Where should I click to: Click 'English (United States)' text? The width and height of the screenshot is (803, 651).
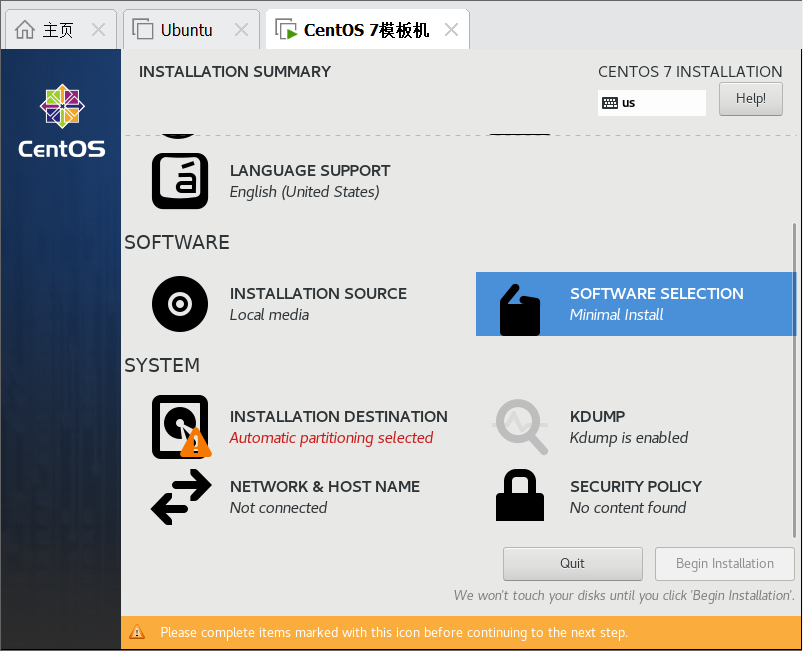pos(304,192)
